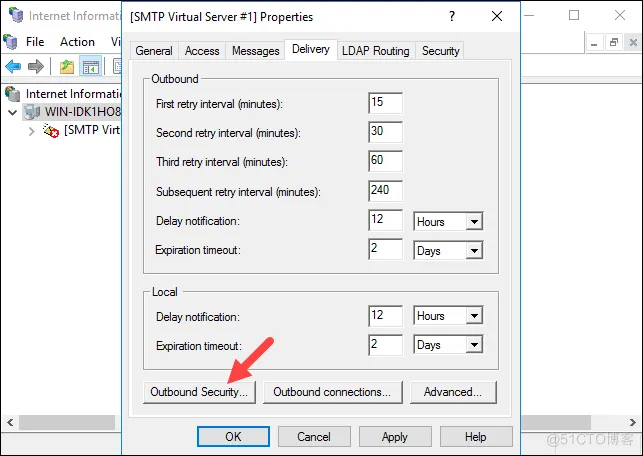Click the dialog's question mark help icon
The height and width of the screenshot is (456, 643).
click(x=452, y=16)
